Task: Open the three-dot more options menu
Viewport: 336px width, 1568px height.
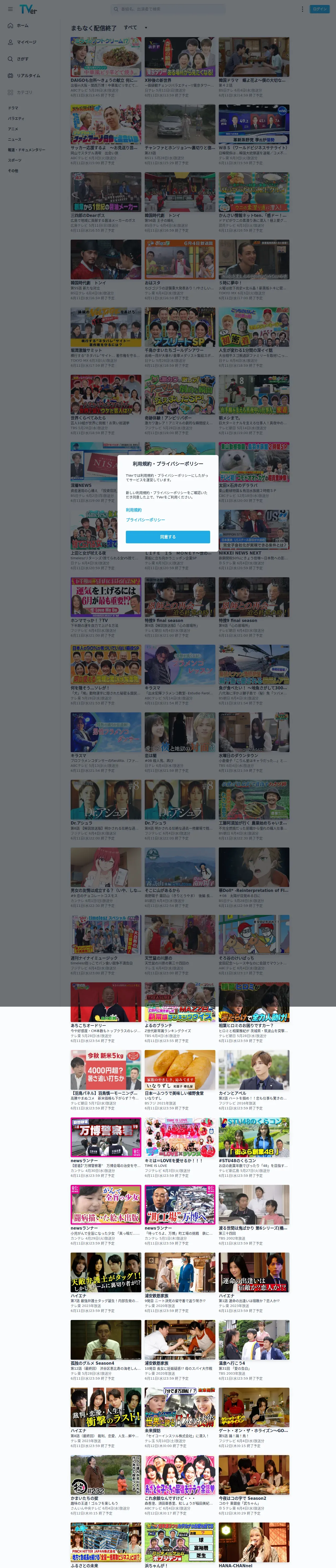Action: pos(302,9)
